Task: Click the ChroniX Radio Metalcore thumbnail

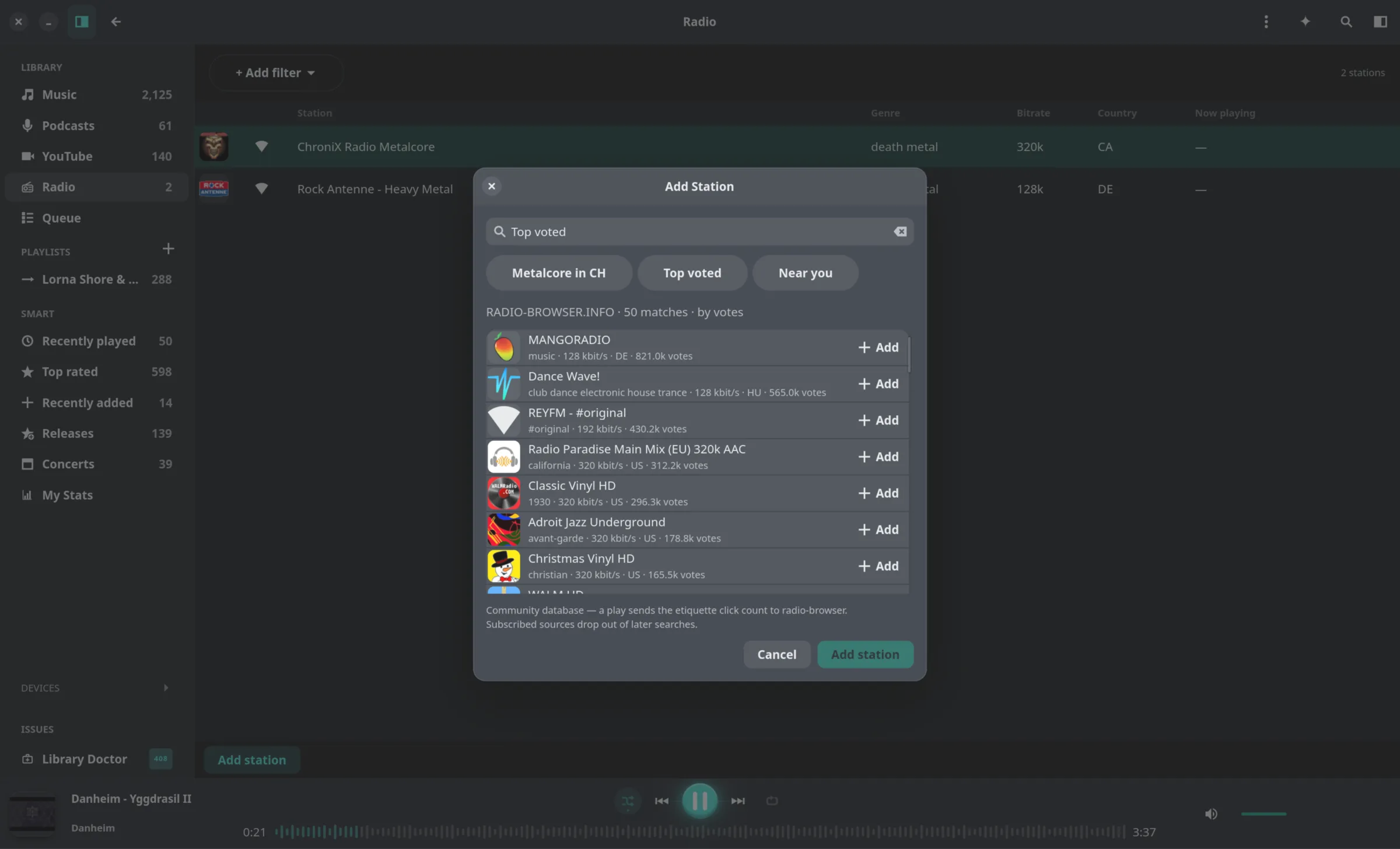Action: pyautogui.click(x=214, y=146)
